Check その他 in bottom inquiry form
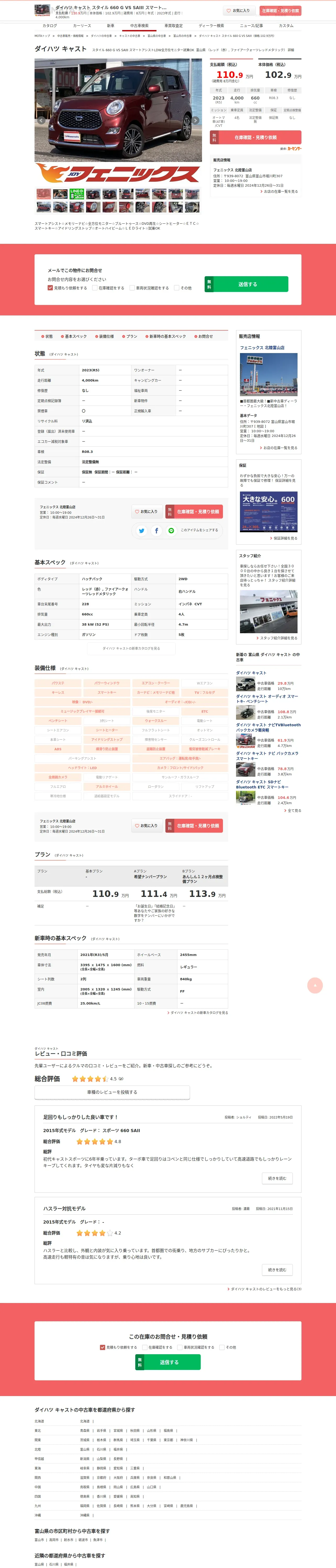Viewport: 336px width, 1568px height. (x=222, y=1347)
